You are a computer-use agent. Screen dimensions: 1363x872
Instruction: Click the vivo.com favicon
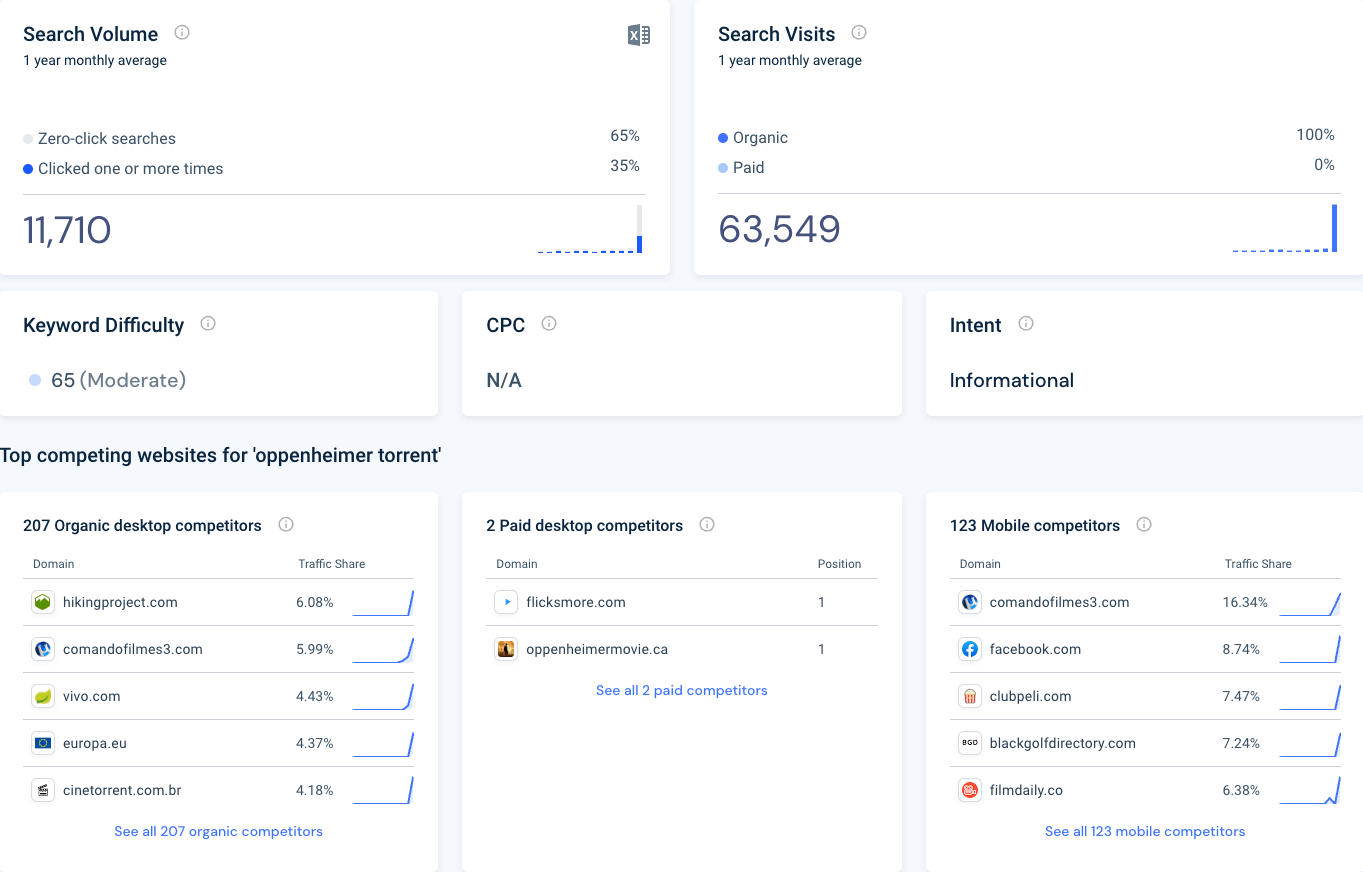point(42,696)
